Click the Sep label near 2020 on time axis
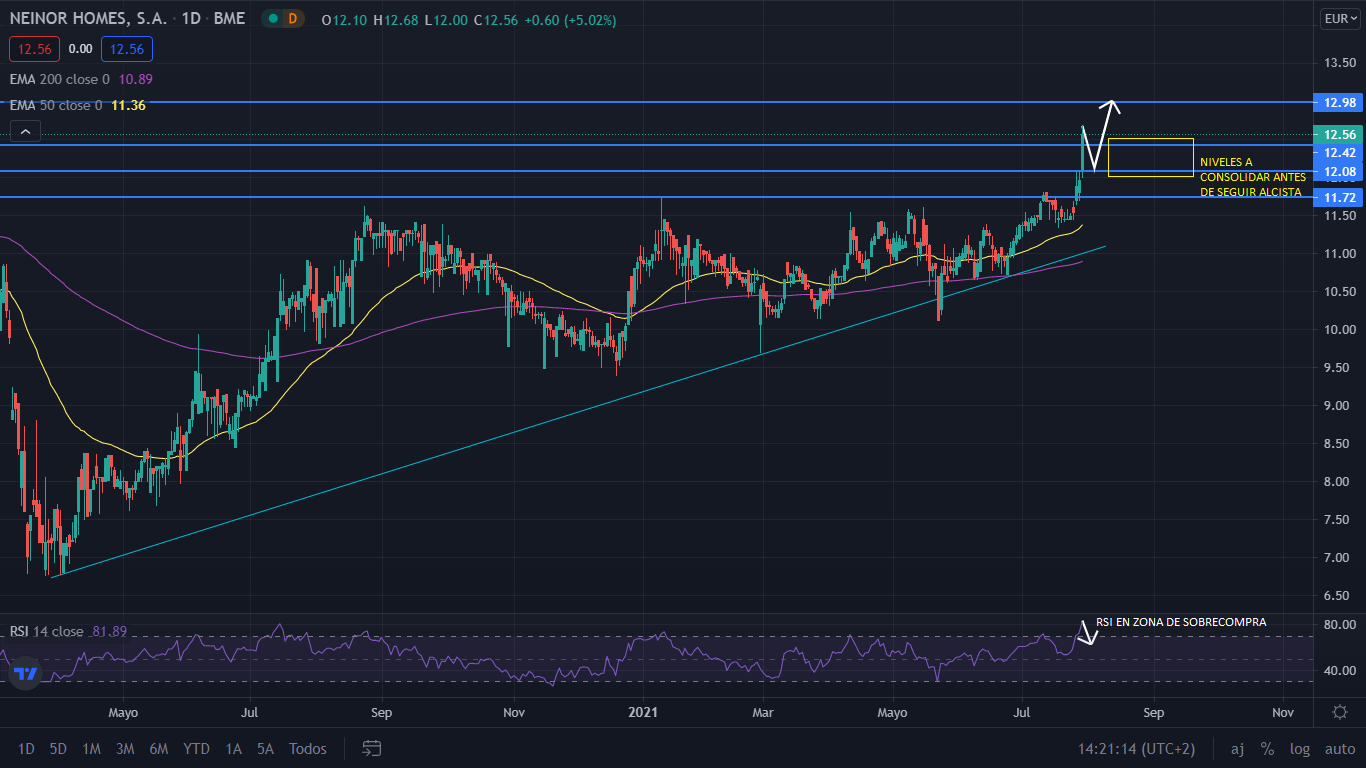The height and width of the screenshot is (768, 1366). pos(381,713)
